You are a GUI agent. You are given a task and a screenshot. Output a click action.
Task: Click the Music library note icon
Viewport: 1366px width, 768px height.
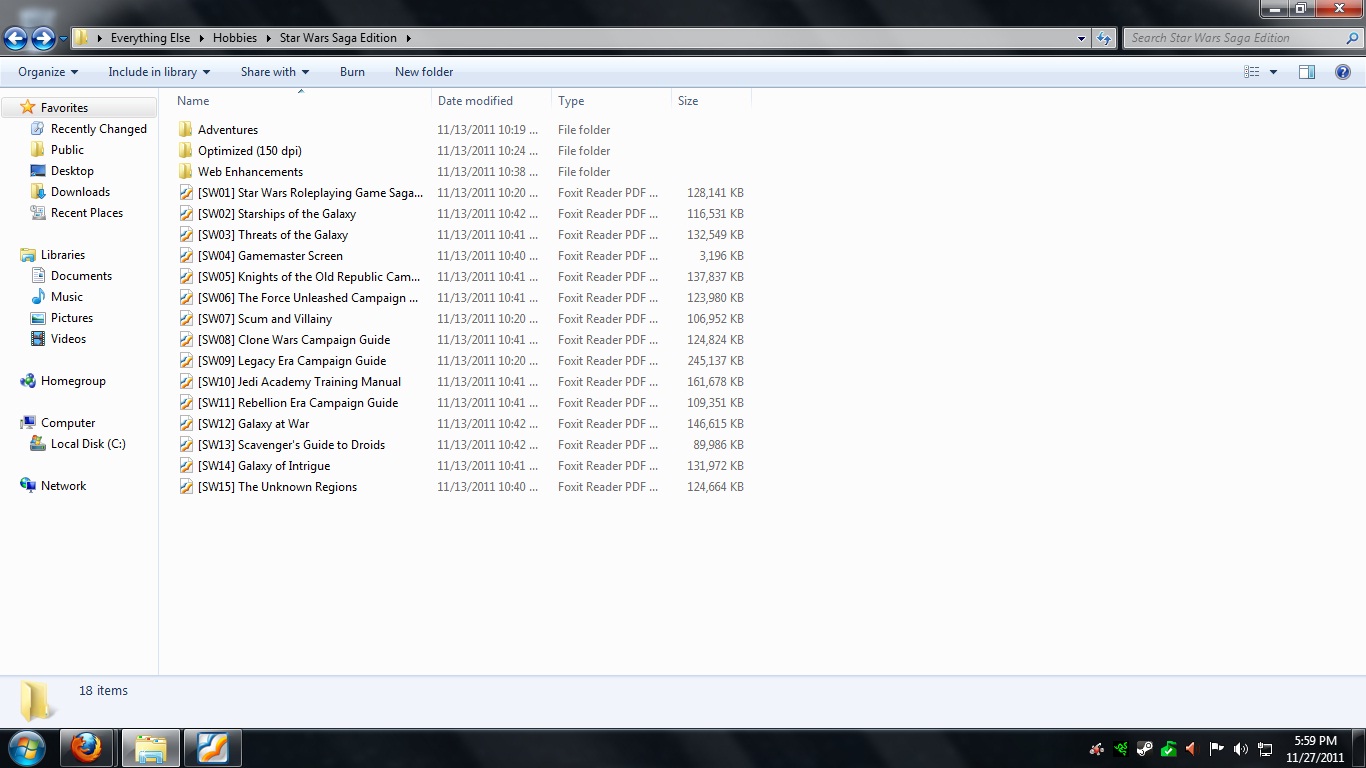(x=38, y=297)
